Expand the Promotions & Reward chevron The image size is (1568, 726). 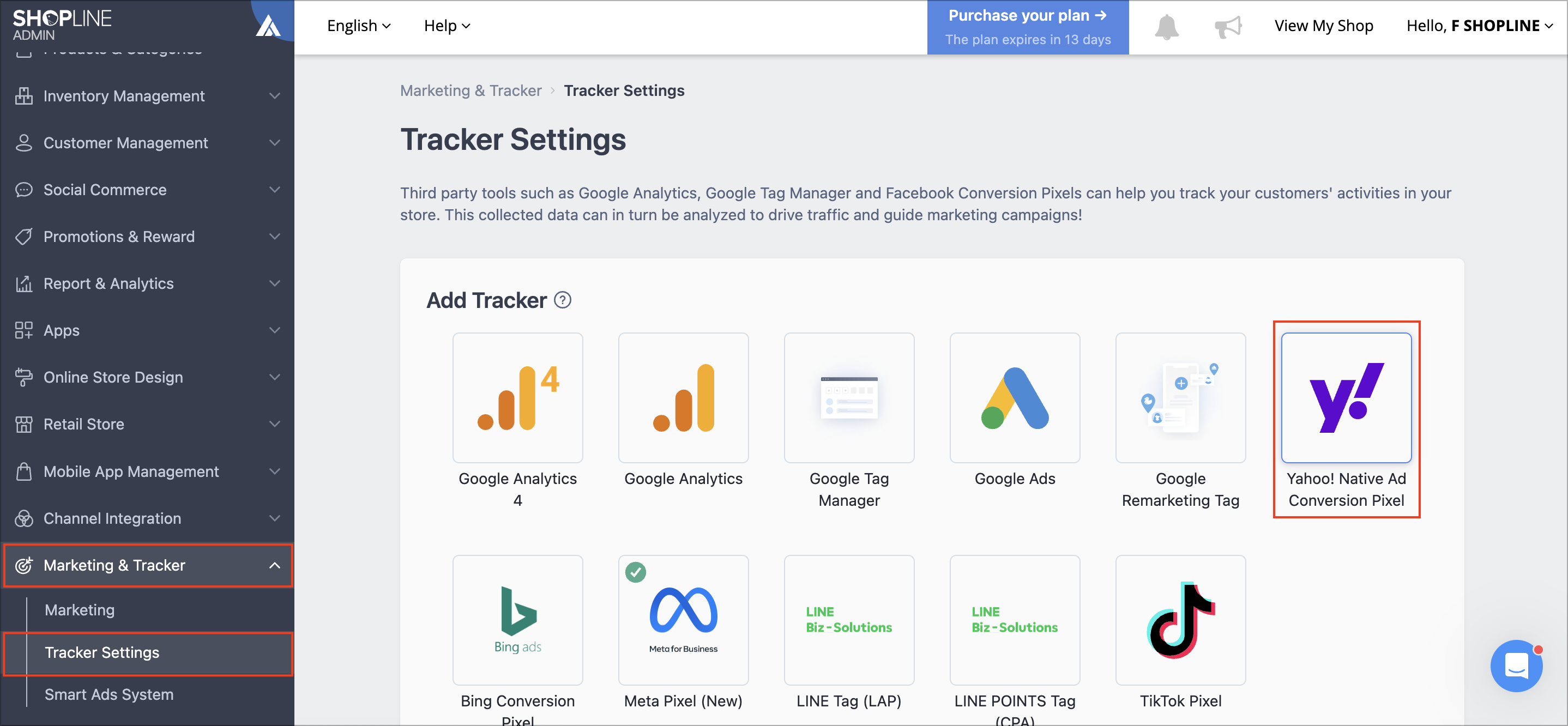275,236
